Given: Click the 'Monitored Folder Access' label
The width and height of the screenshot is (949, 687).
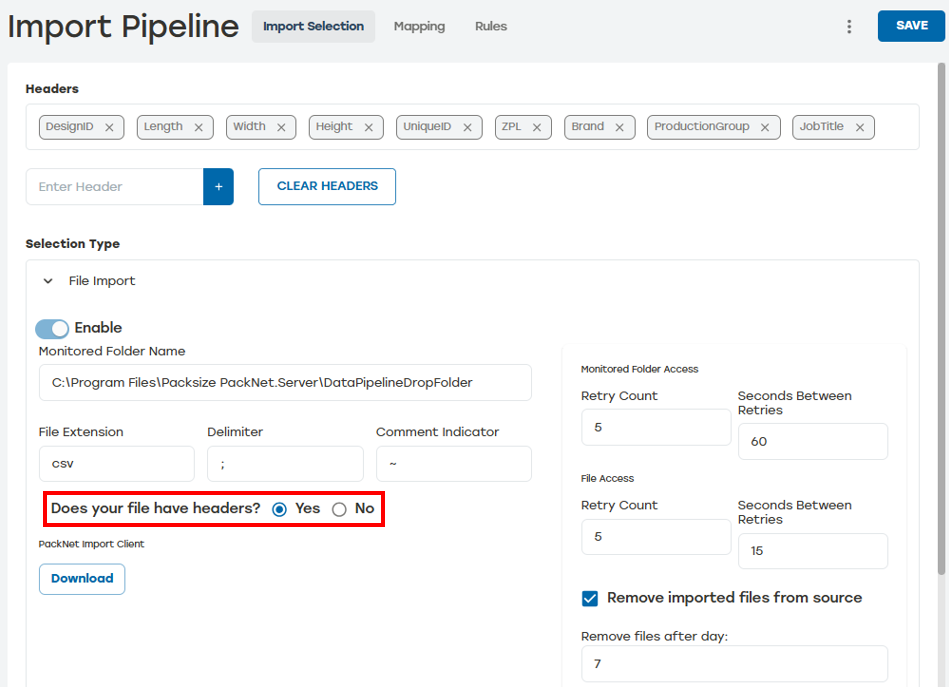Looking at the screenshot, I should pyautogui.click(x=639, y=369).
